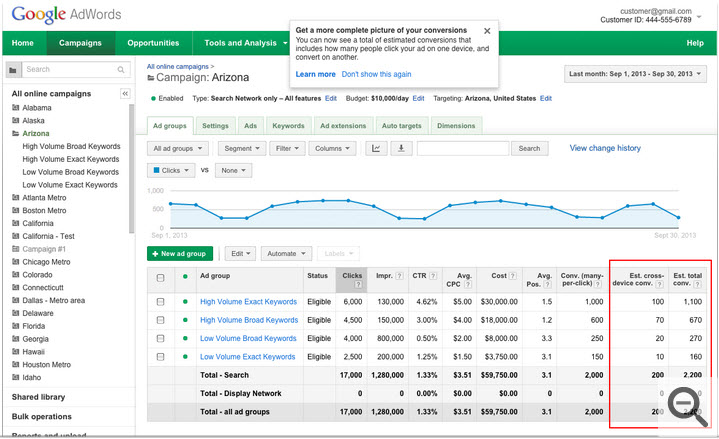Open the Opportunities menu
This screenshot has height=439, width=719.
tap(153, 43)
